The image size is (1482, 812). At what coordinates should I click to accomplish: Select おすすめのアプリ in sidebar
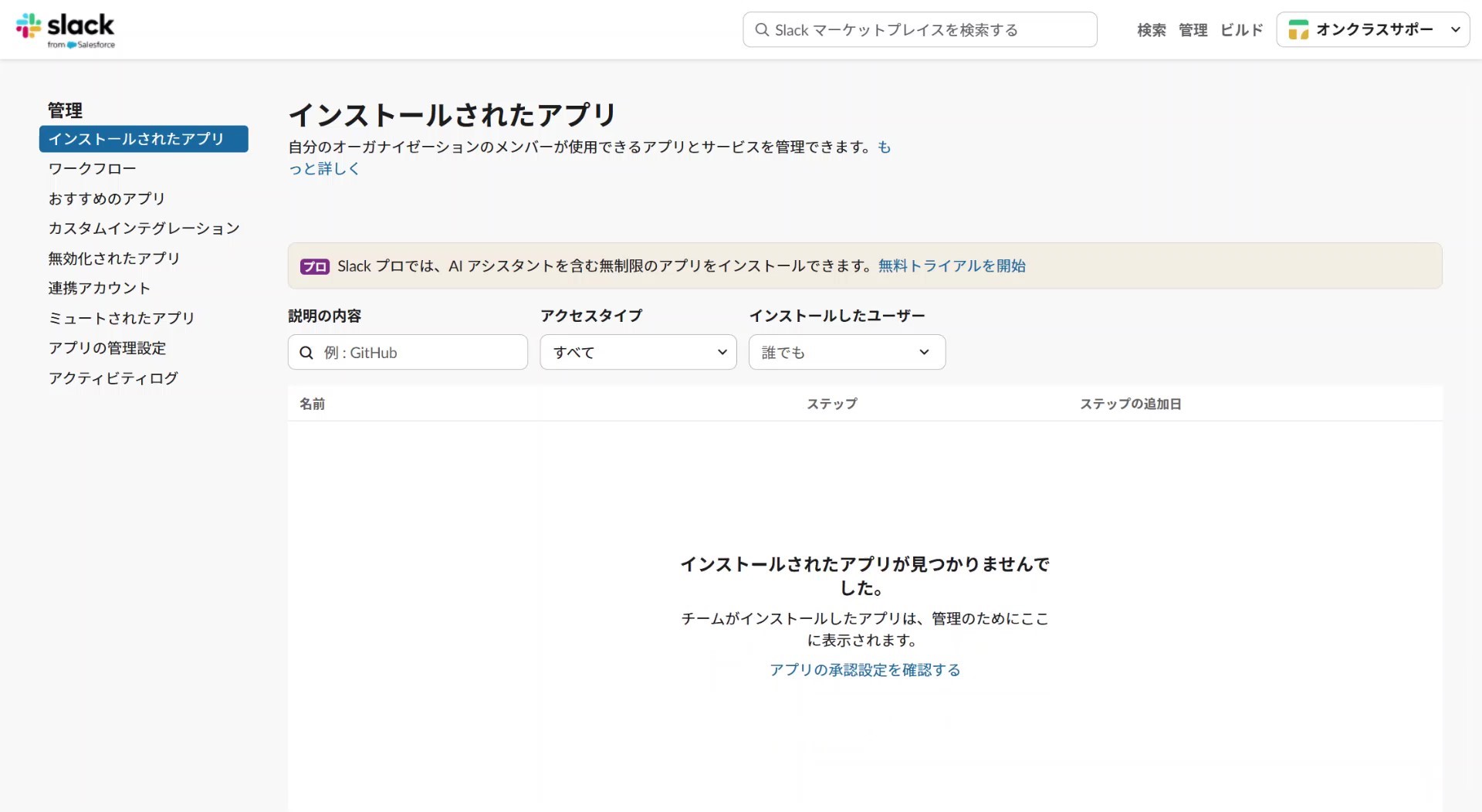(x=107, y=198)
